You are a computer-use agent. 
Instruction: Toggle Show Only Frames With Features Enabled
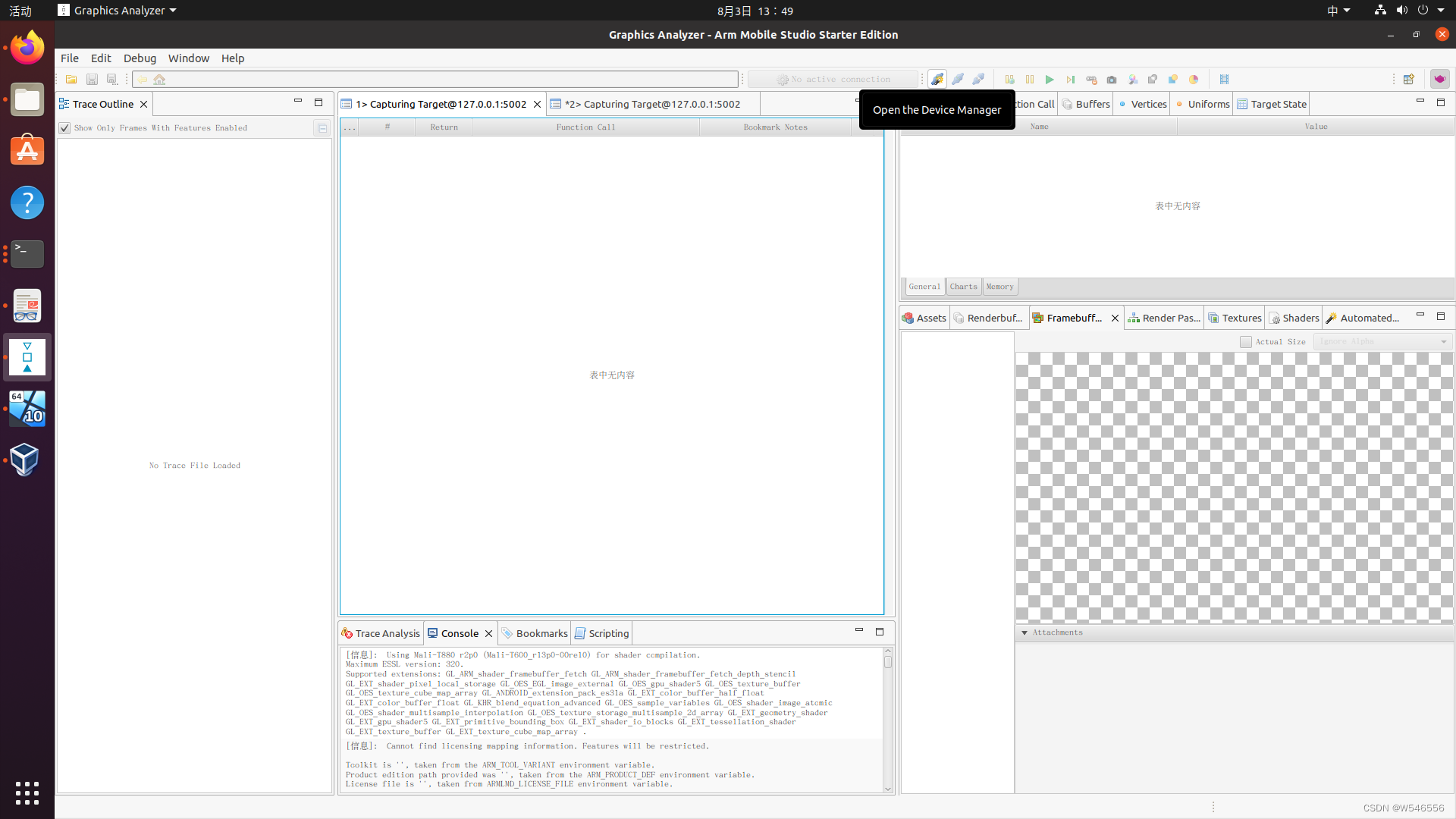coord(64,127)
